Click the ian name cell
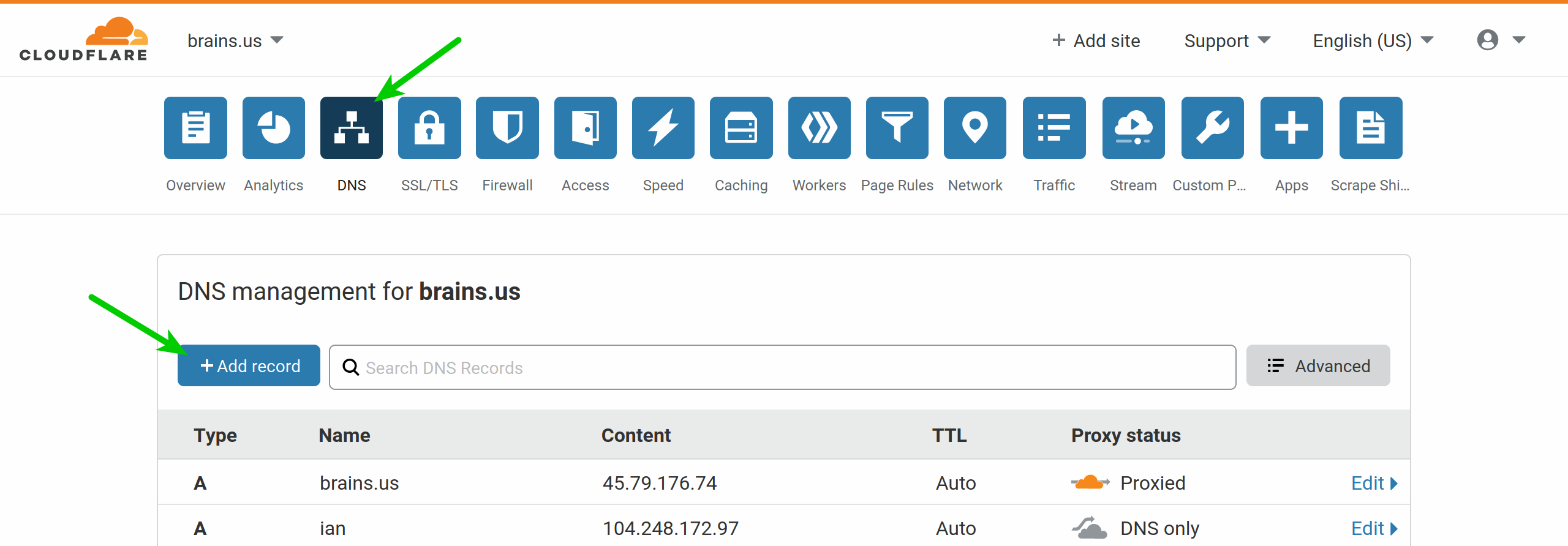The height and width of the screenshot is (546, 1568). [x=333, y=528]
